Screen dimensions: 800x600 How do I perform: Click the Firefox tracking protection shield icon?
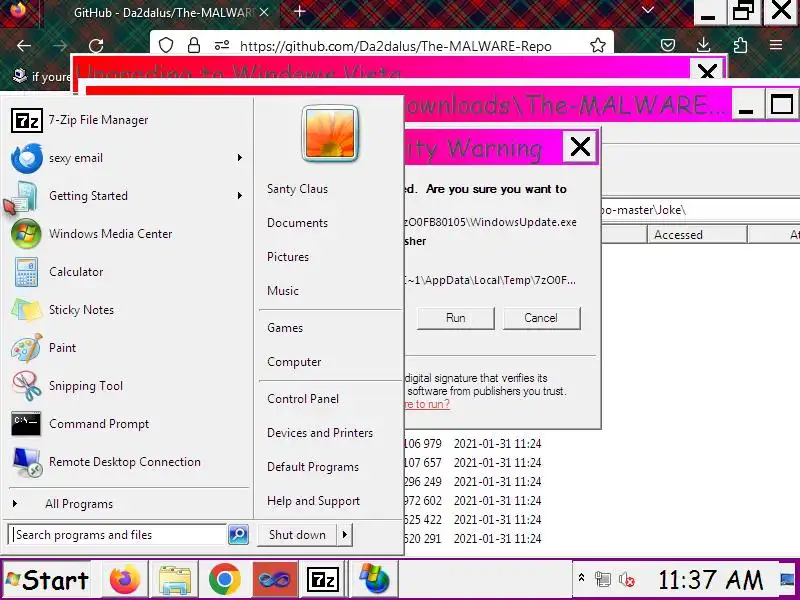166,46
